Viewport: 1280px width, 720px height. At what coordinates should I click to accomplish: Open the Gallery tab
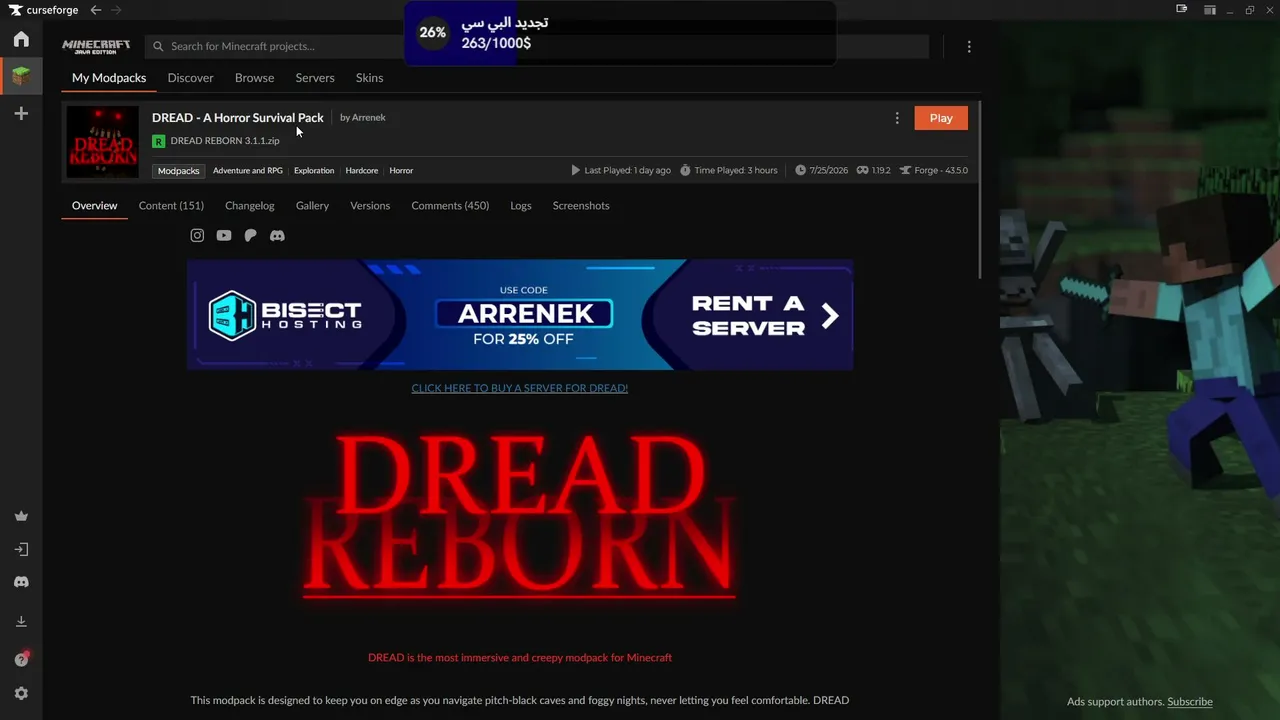(x=312, y=206)
